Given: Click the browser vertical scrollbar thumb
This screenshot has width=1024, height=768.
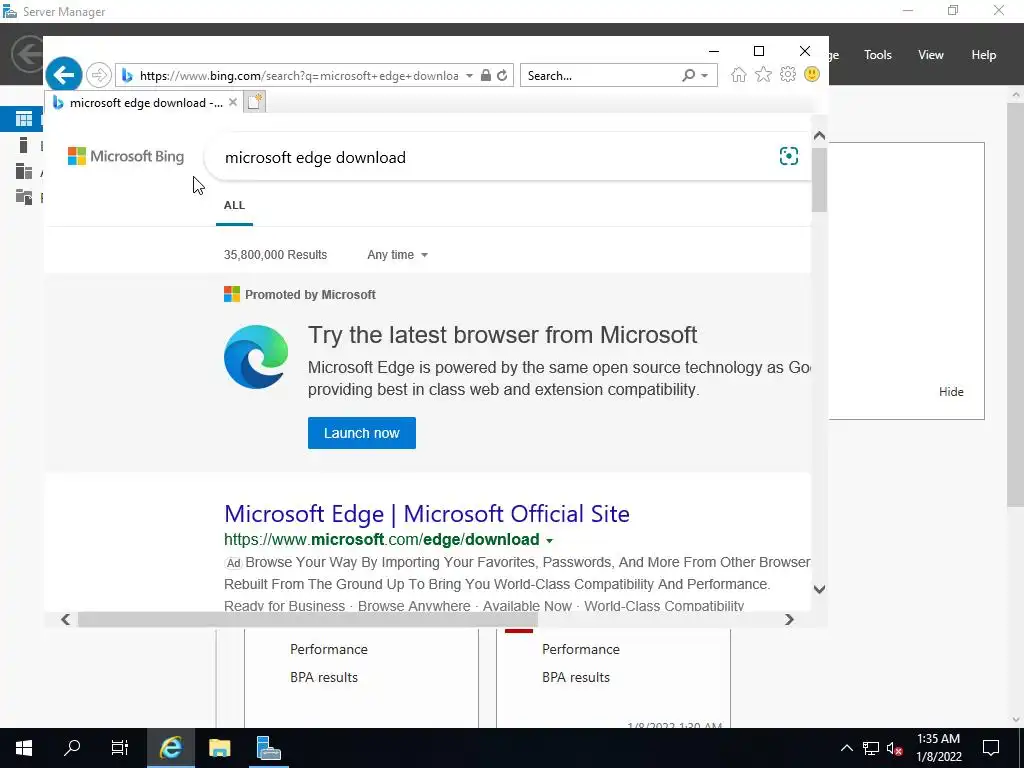Looking at the screenshot, I should click(x=819, y=180).
